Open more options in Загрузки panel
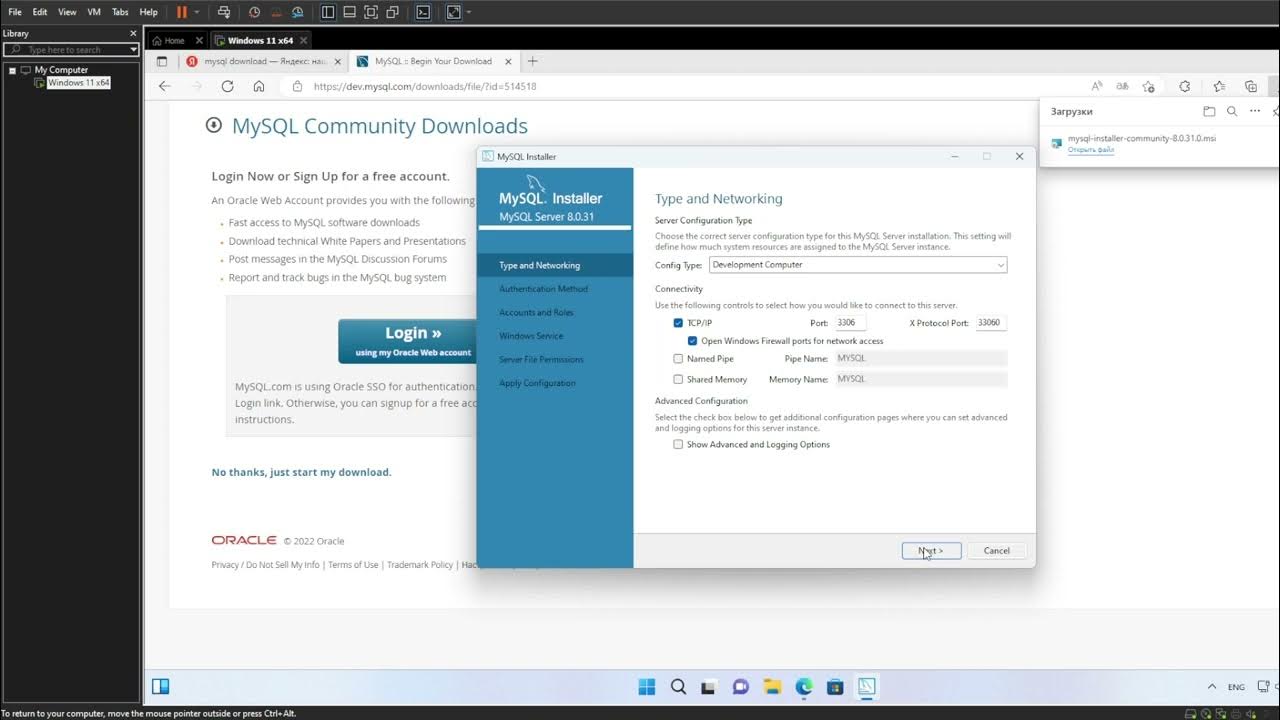 [1255, 111]
